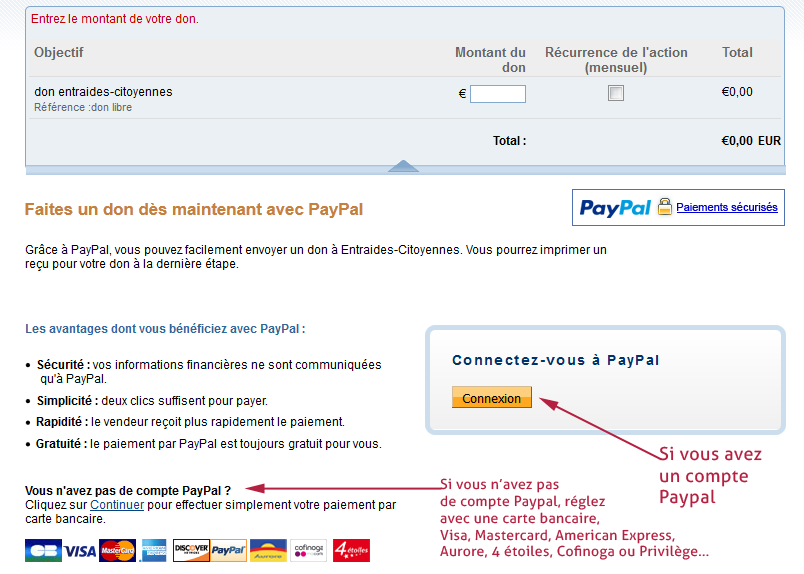This screenshot has width=804, height=574.
Task: Click the Discover card logo
Action: [x=191, y=550]
